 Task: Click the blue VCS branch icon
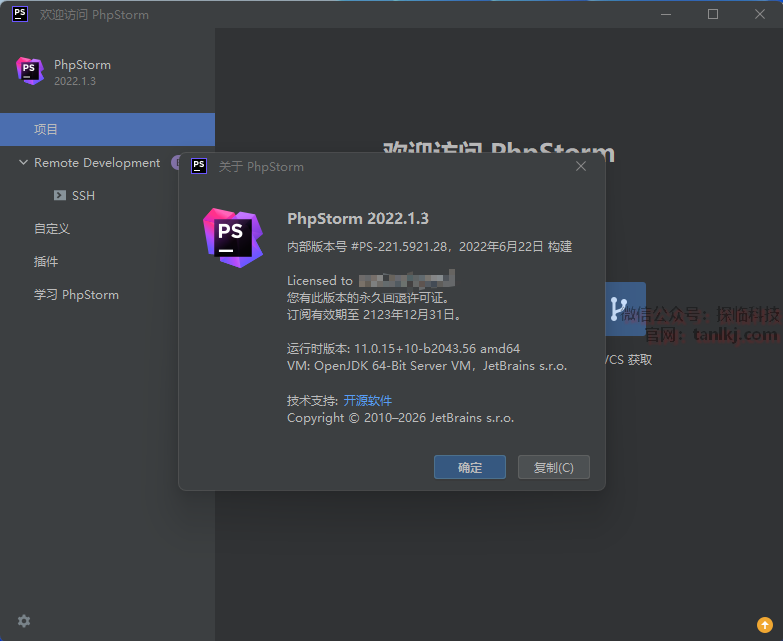[x=622, y=308]
